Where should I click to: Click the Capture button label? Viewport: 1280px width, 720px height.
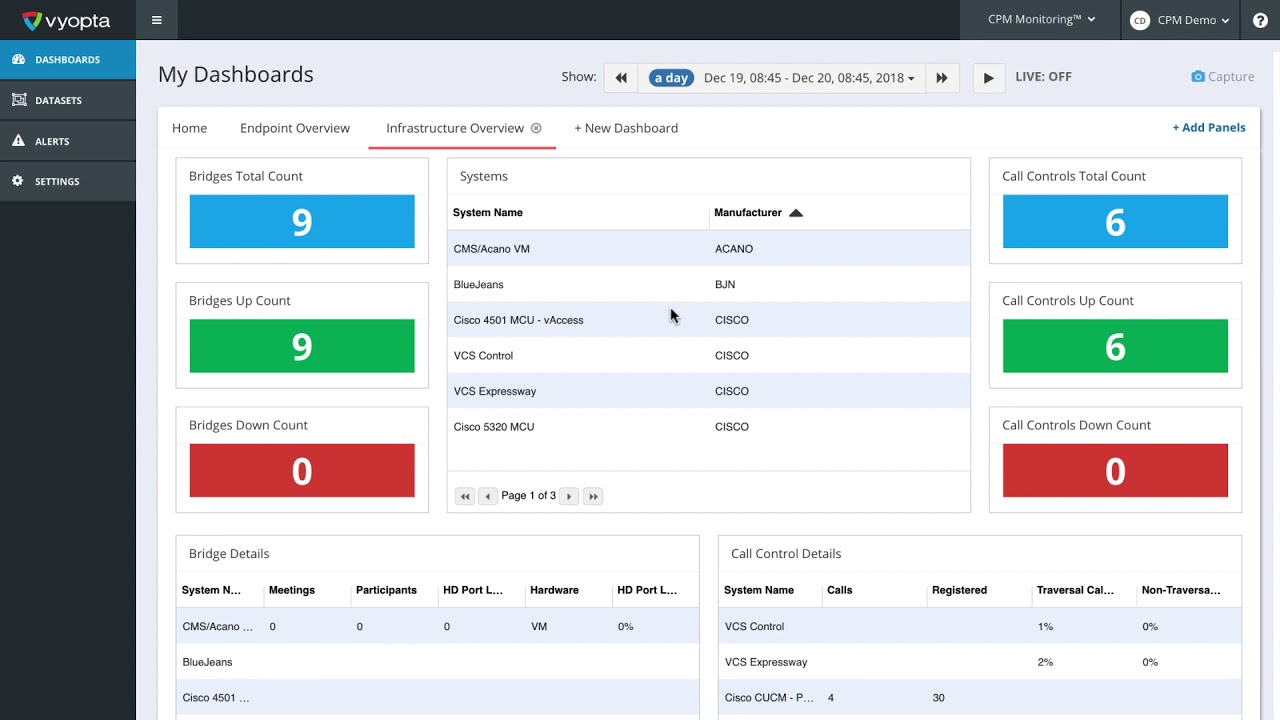pos(1231,77)
